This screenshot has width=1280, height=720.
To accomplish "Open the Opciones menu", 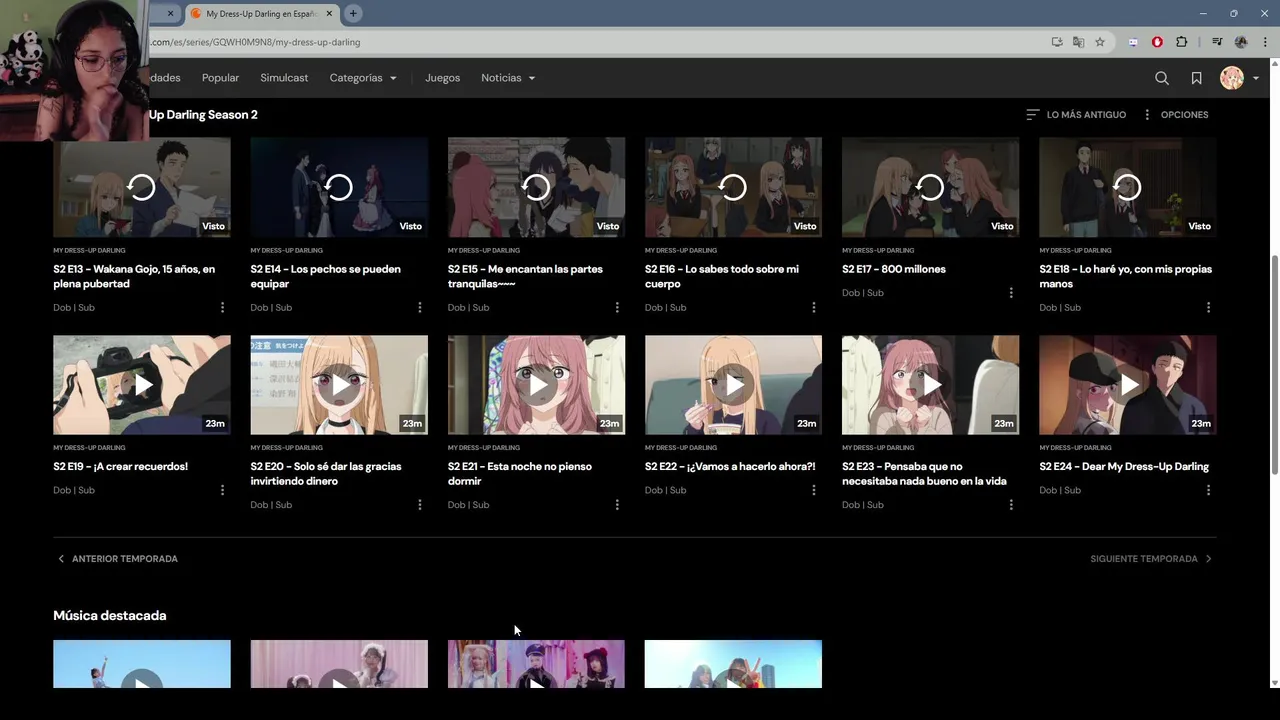I will [x=1175, y=115].
